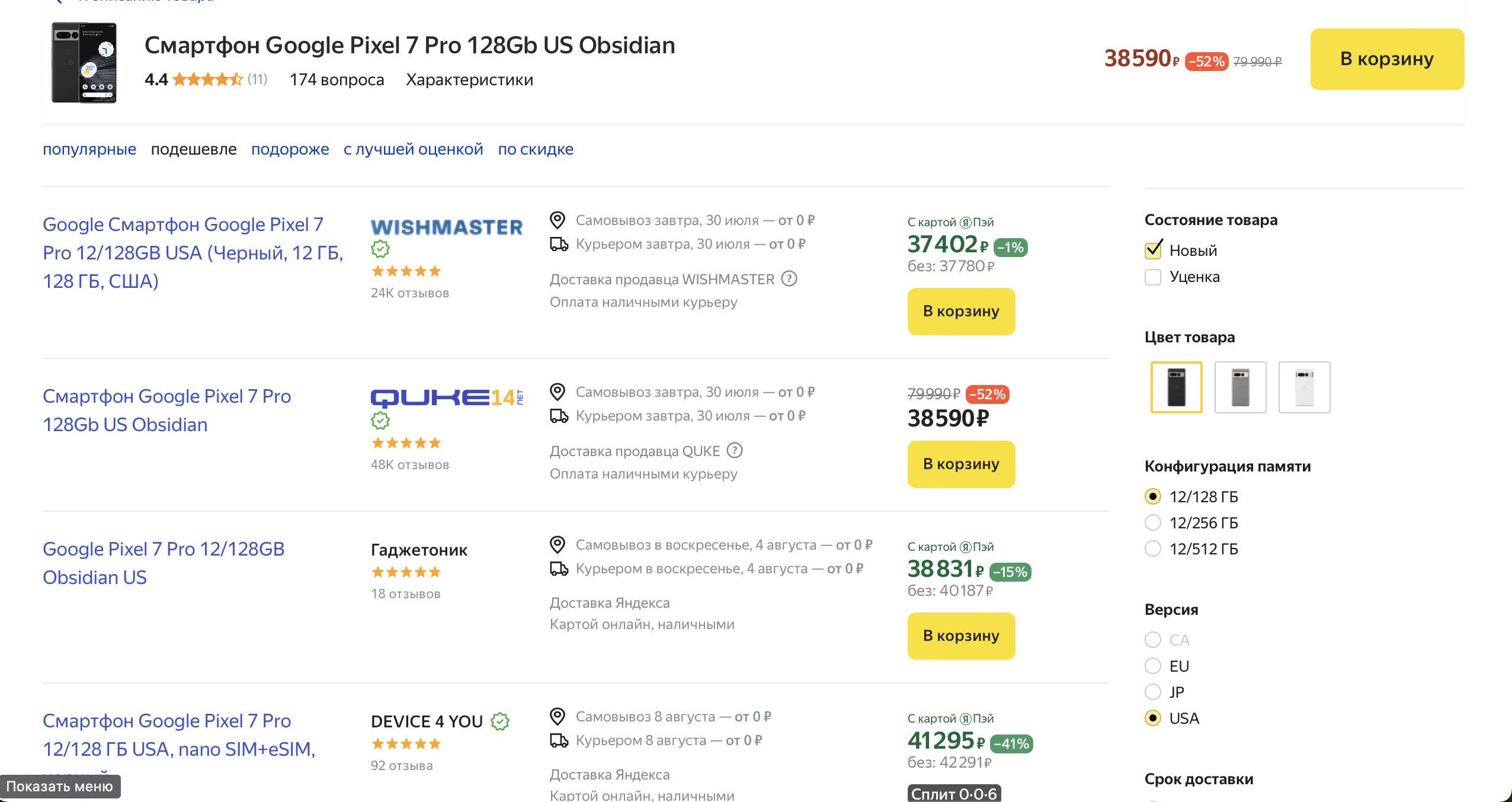The image size is (1512, 802).
Task: Click the WISHMASTER verified seller badge
Action: pos(380,249)
